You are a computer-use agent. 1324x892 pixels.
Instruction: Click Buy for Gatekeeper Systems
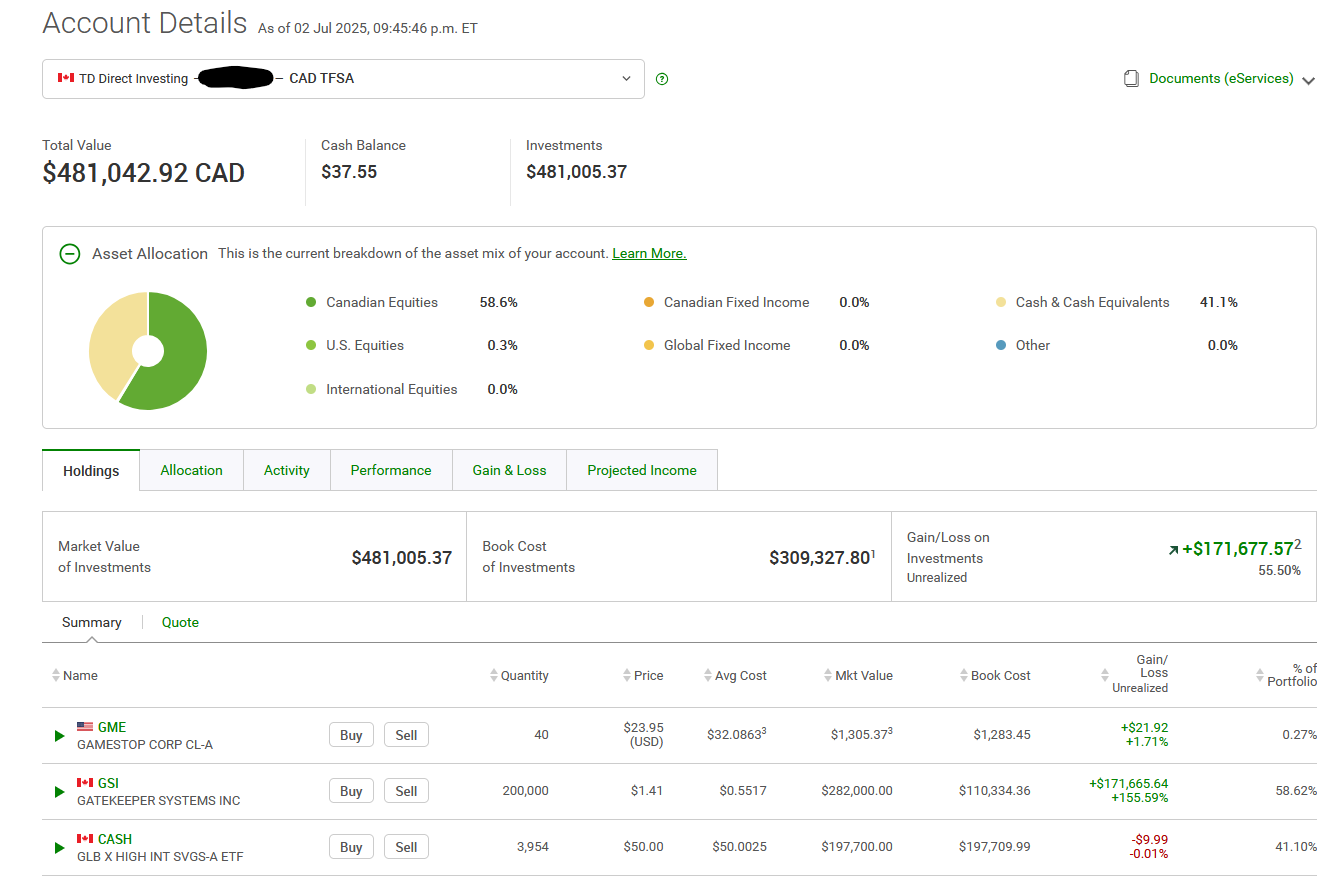tap(351, 791)
